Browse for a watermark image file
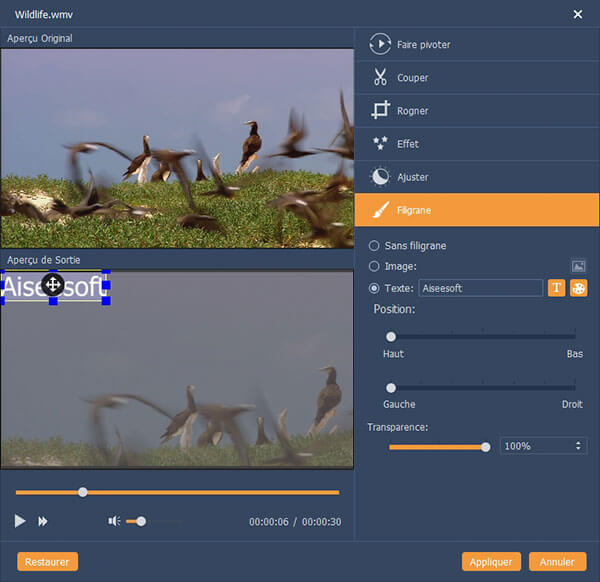 pyautogui.click(x=578, y=266)
